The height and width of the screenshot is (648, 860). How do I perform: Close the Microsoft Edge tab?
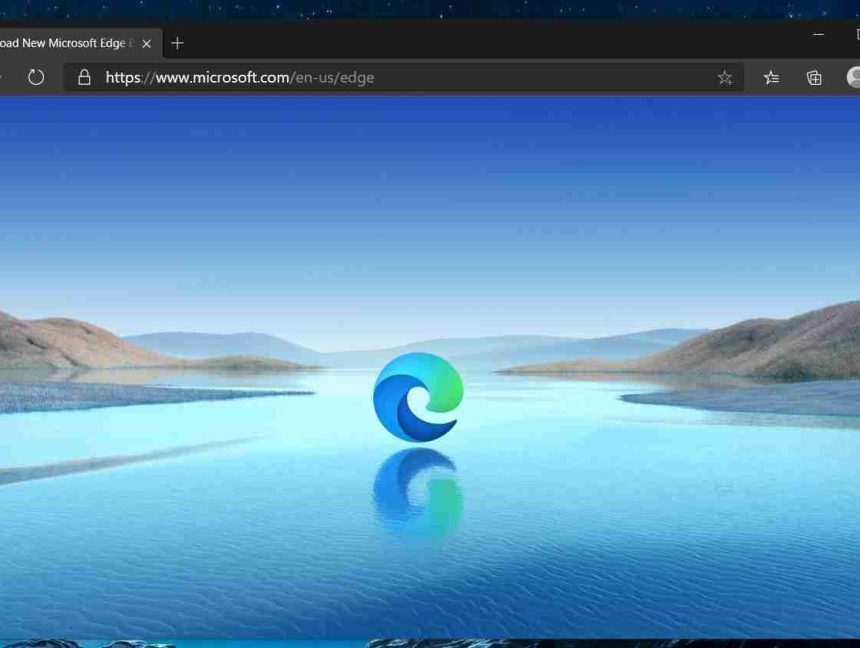click(x=146, y=44)
